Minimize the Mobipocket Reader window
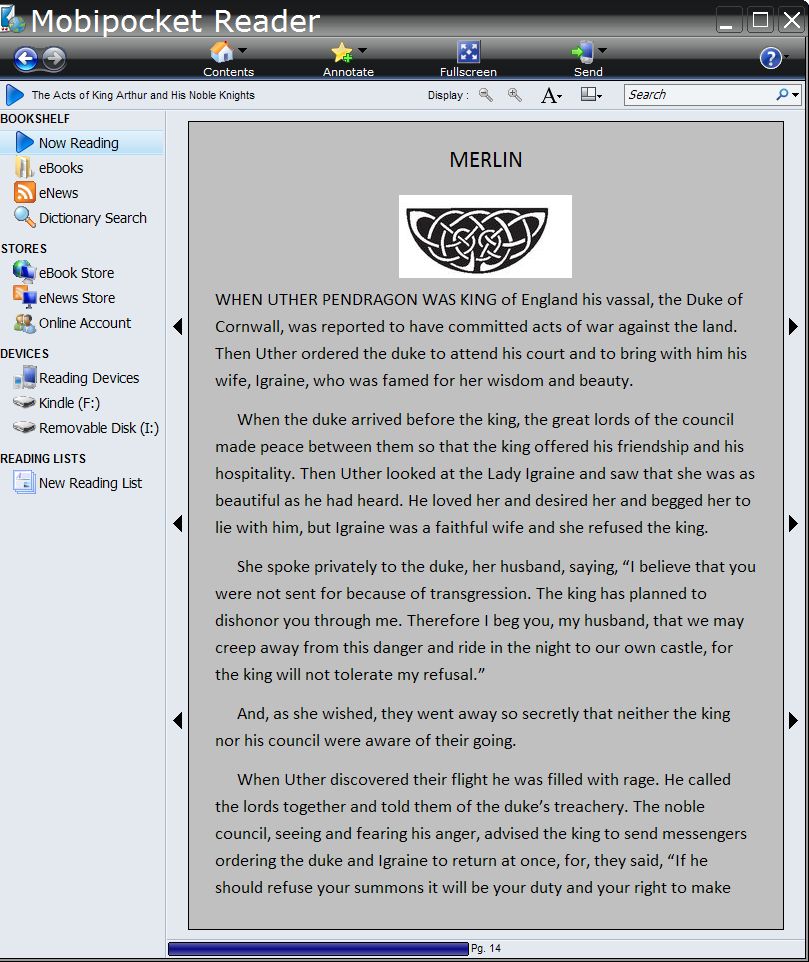 coord(729,20)
